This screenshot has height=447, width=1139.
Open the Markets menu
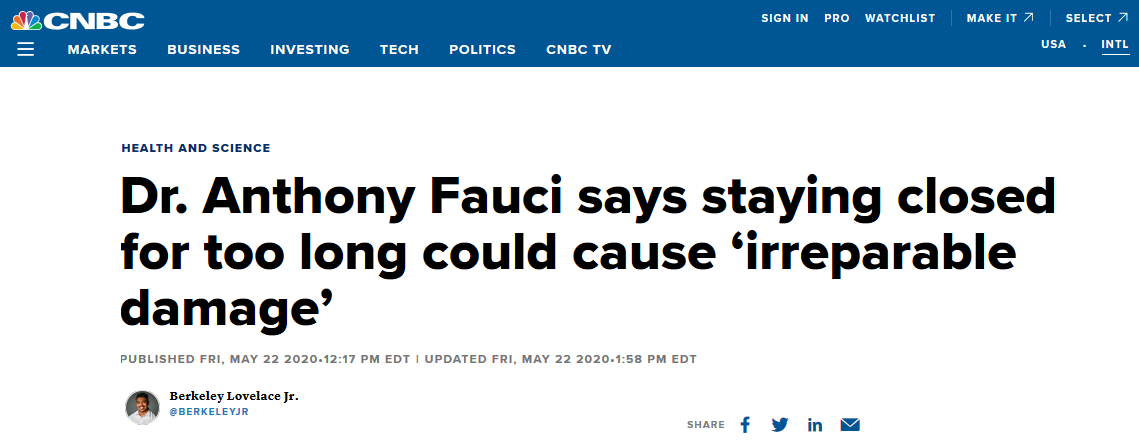tap(102, 49)
